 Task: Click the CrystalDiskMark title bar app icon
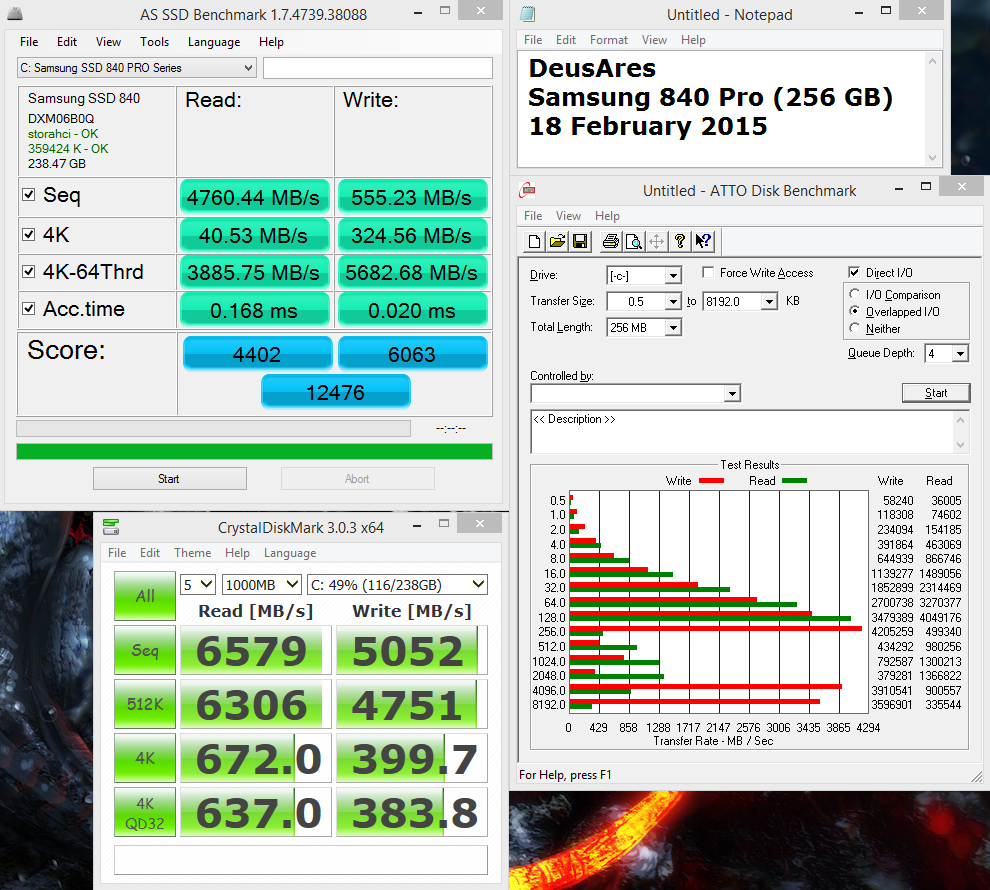tap(111, 527)
